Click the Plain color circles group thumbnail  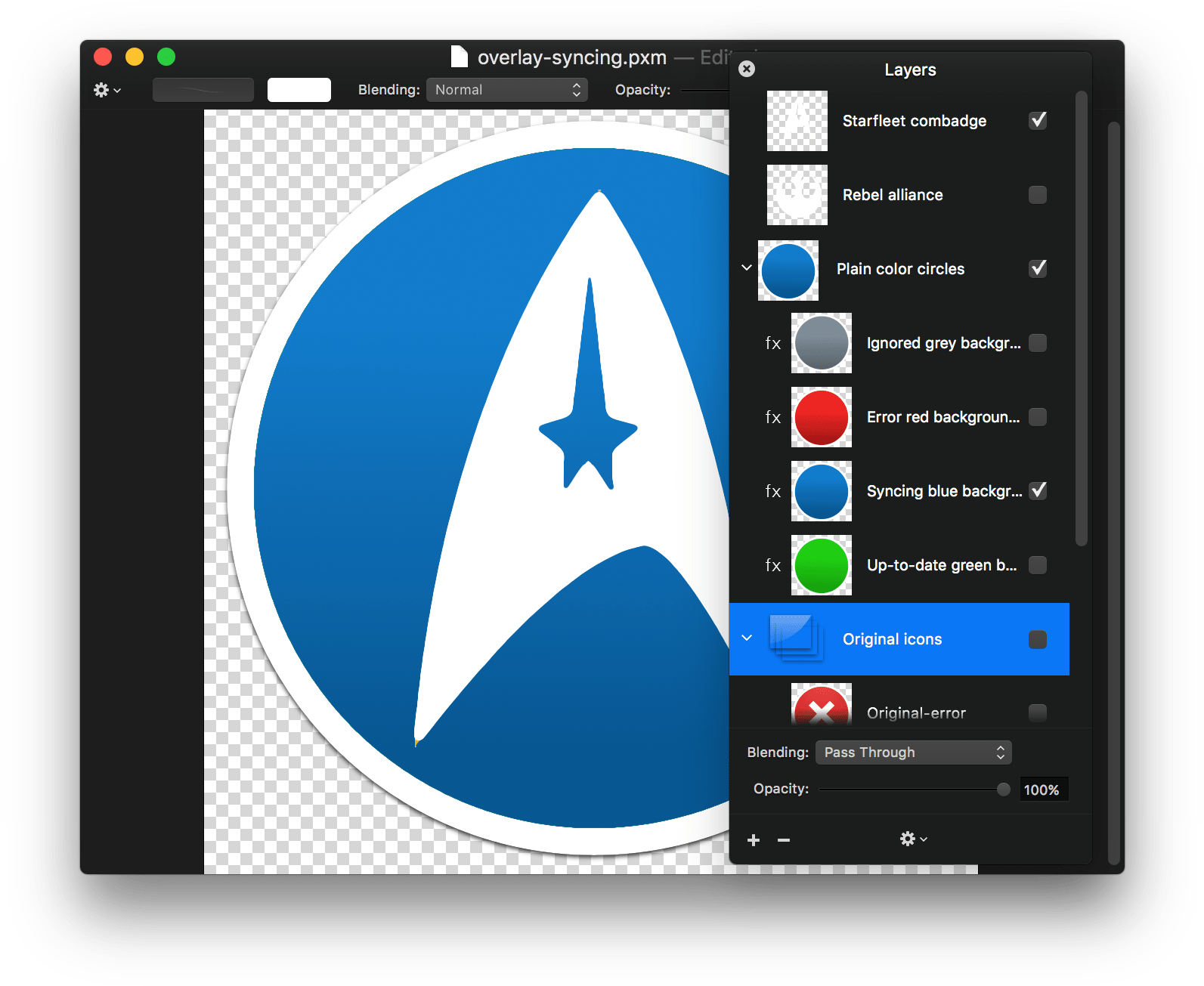(788, 270)
